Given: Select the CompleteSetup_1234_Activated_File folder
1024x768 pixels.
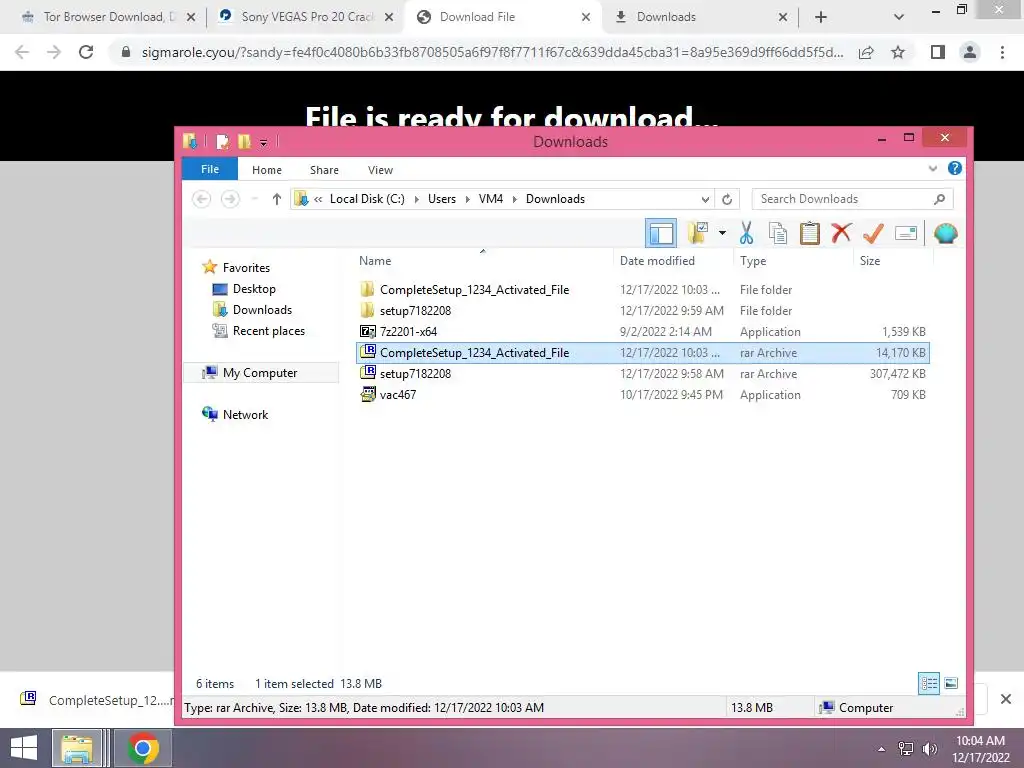Looking at the screenshot, I should coord(643,289).
